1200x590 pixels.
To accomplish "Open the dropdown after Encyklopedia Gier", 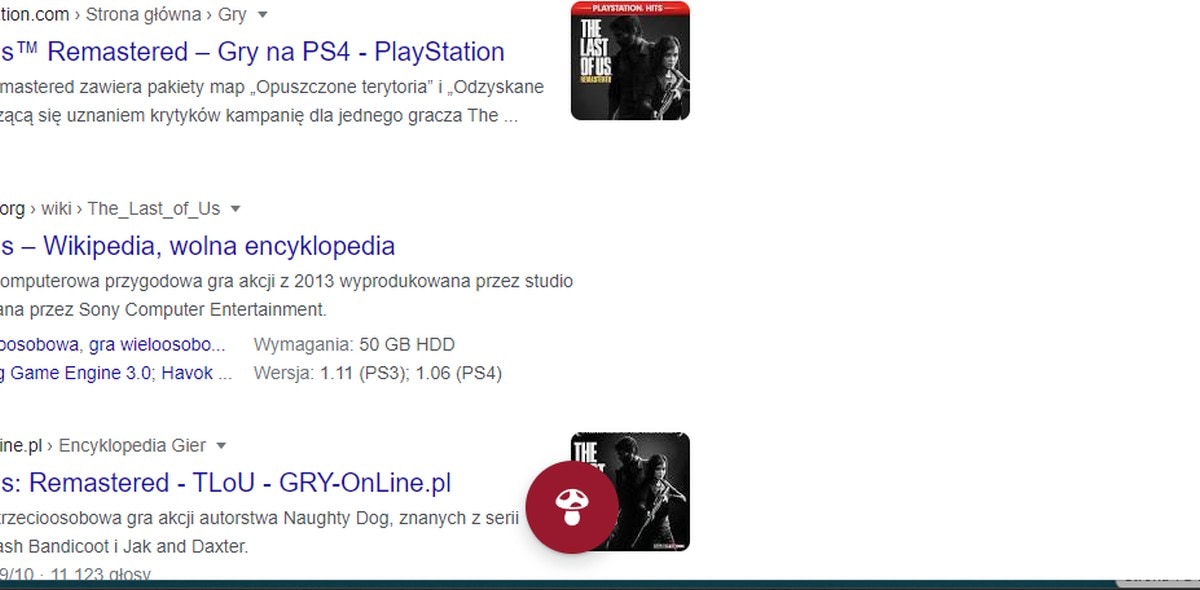I will [222, 446].
